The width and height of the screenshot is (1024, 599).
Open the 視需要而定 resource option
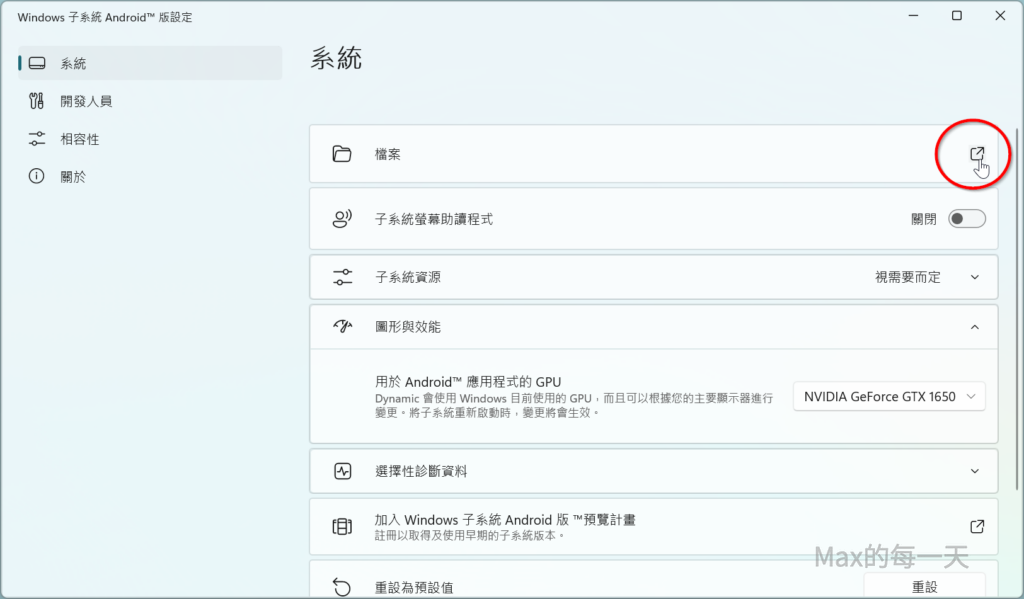coord(908,277)
